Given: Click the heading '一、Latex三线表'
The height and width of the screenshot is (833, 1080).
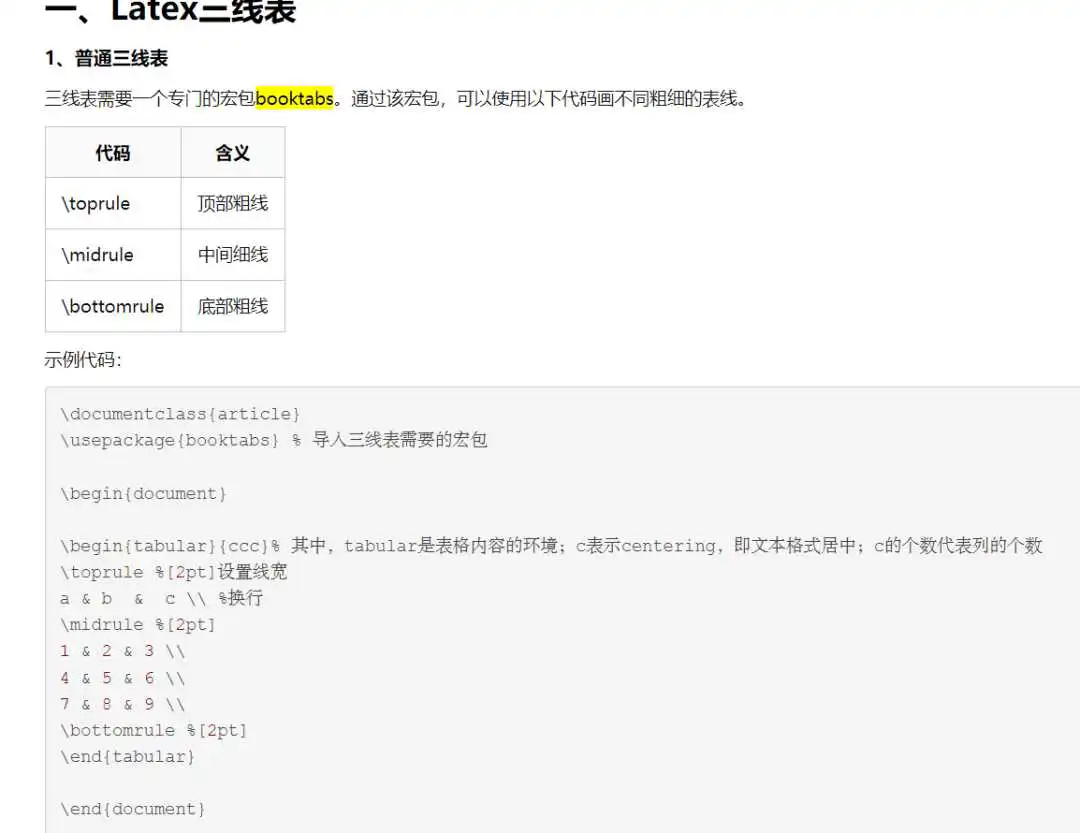Looking at the screenshot, I should pos(170,11).
